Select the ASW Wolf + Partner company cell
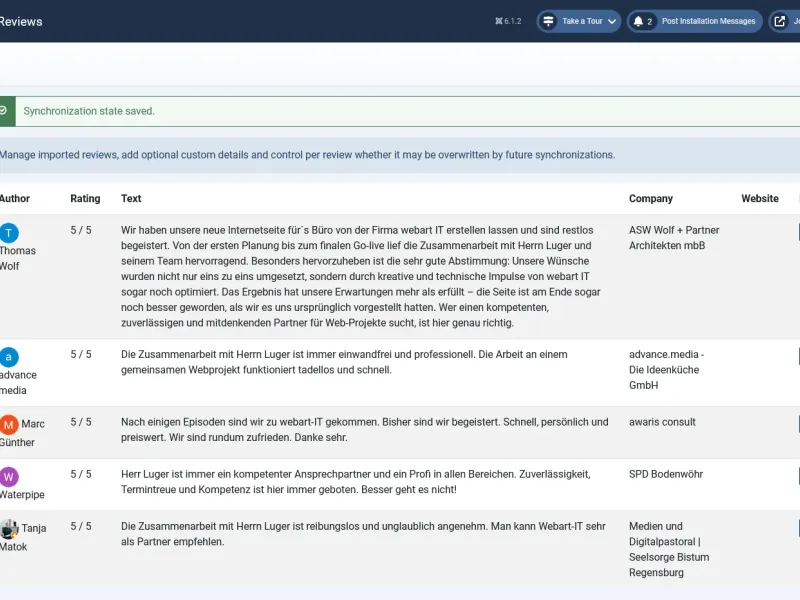 674,238
